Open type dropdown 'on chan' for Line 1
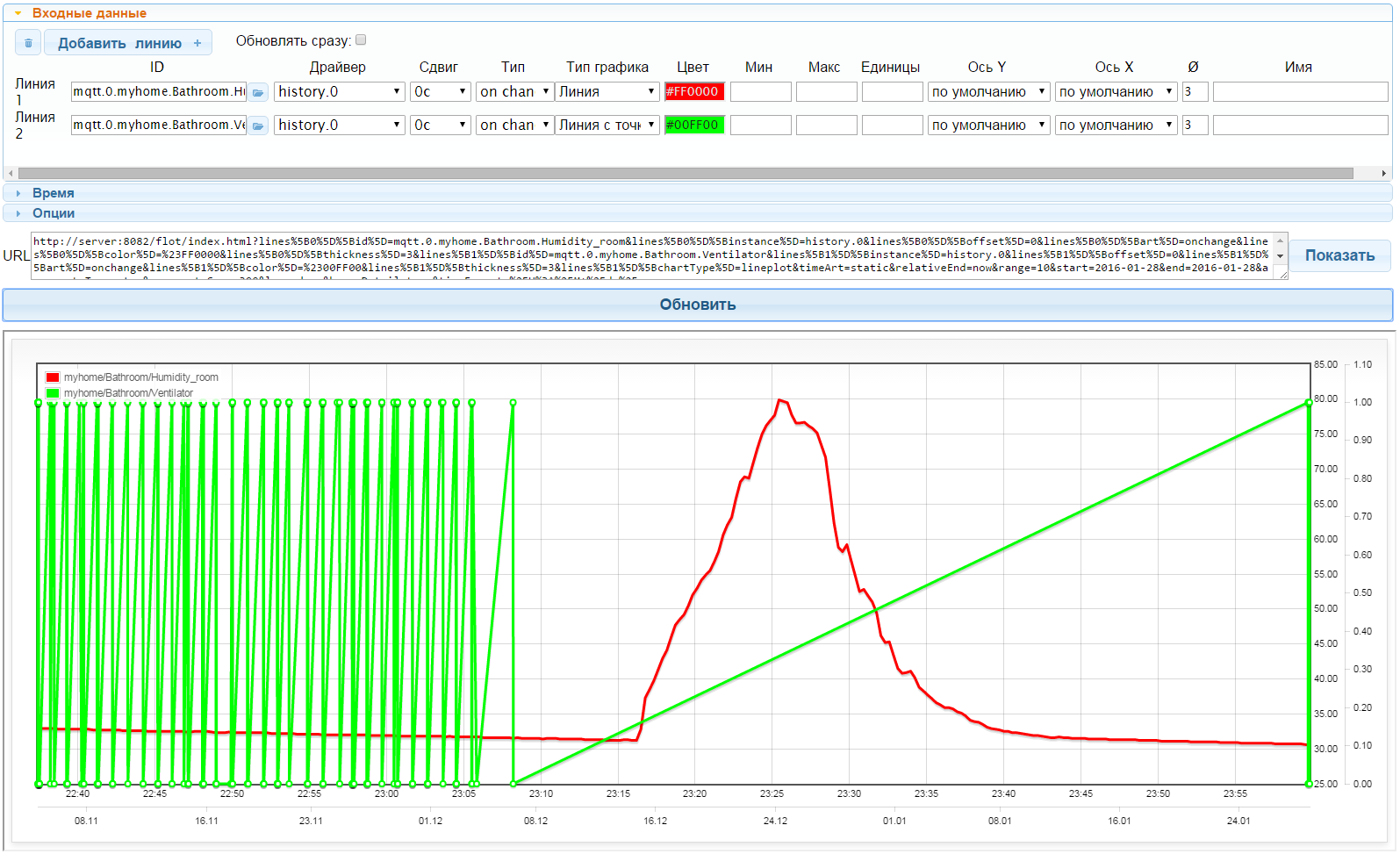This screenshot has height=854, width=1400. pyautogui.click(x=514, y=91)
